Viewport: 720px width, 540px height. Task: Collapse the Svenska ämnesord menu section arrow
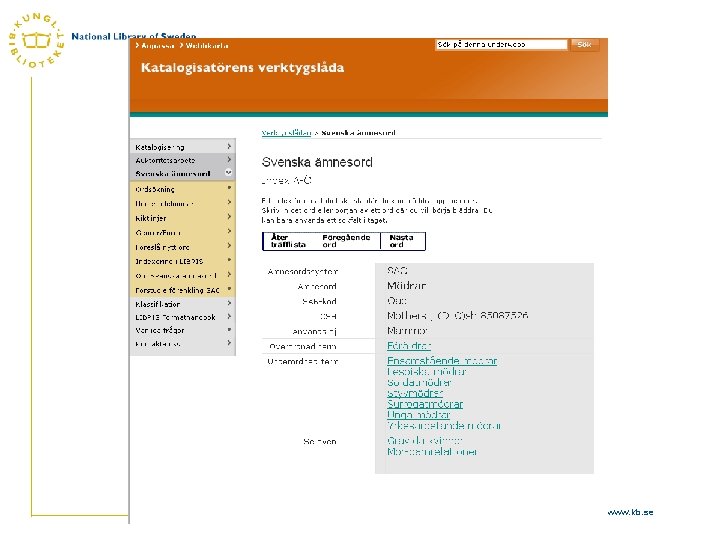click(x=228, y=173)
